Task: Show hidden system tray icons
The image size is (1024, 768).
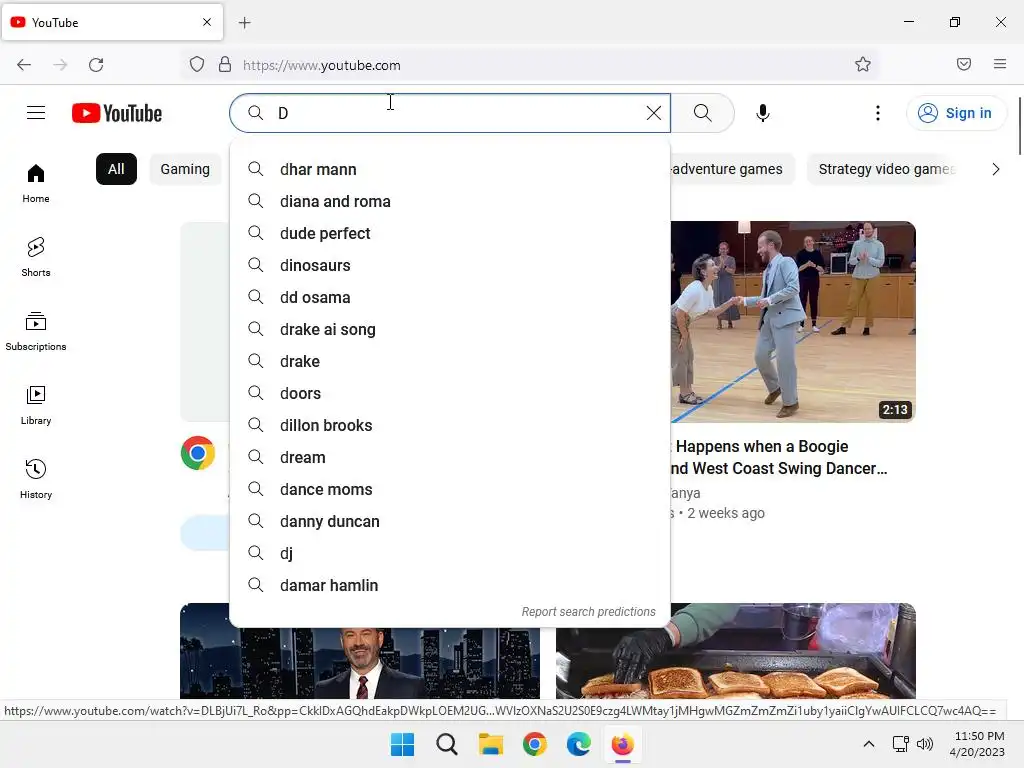Action: (869, 744)
